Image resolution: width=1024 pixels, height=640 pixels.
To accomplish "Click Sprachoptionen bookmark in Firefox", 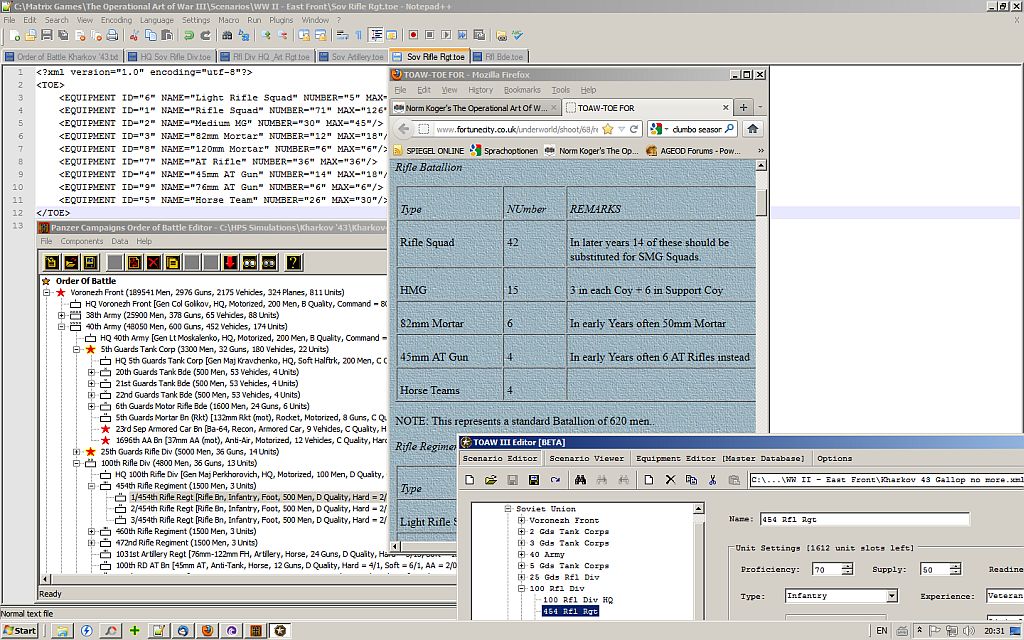I will click(504, 151).
